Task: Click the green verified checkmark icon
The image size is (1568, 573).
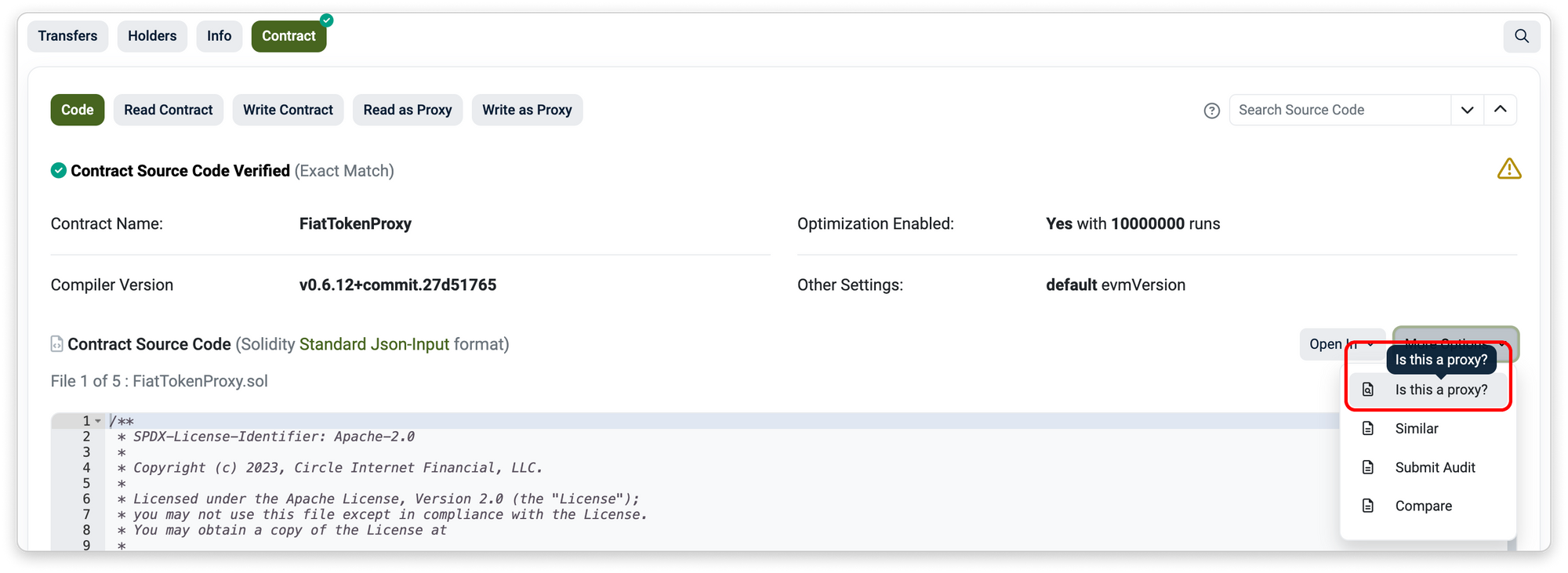Action: click(59, 171)
